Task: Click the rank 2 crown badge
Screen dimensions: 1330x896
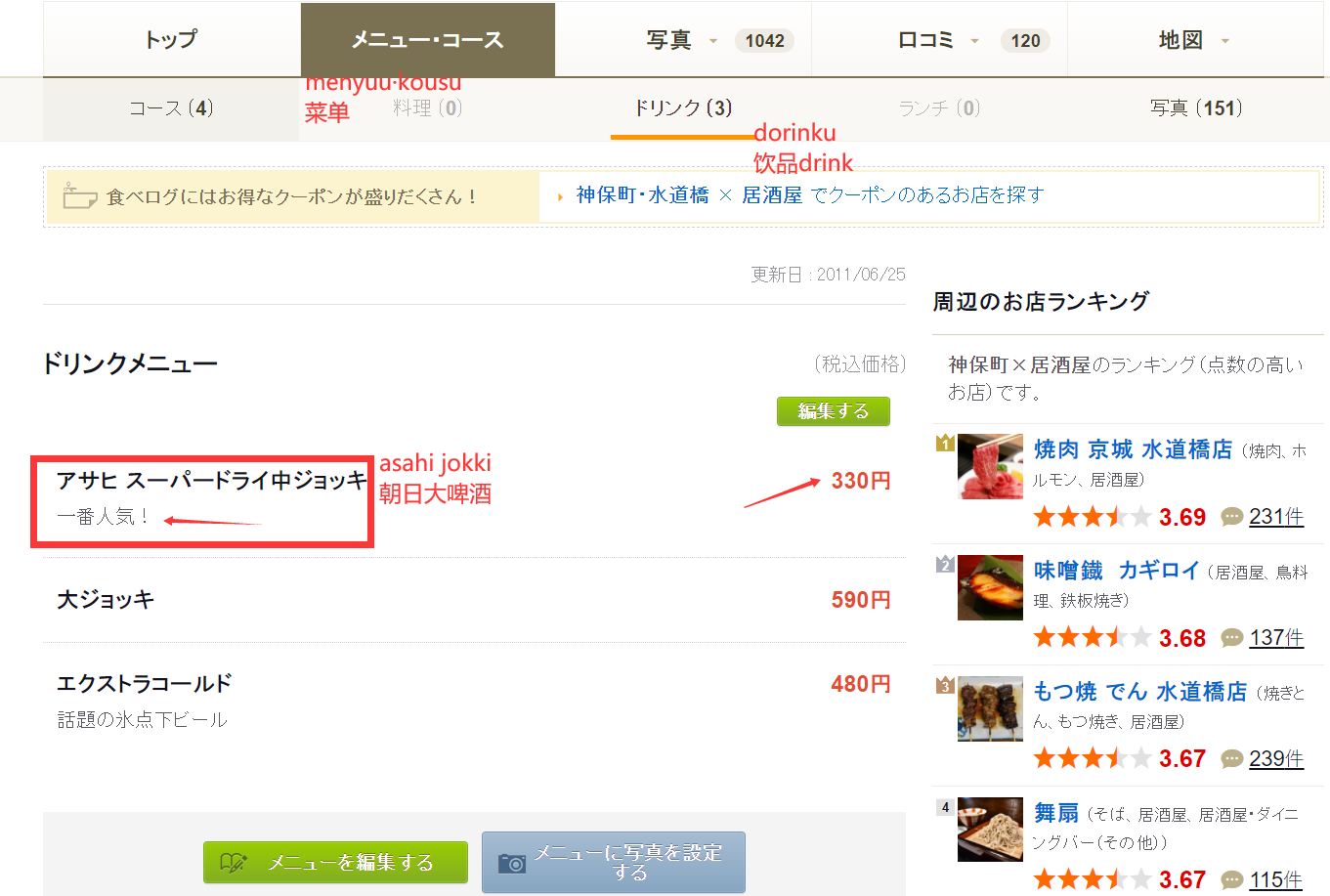Action: (x=945, y=564)
